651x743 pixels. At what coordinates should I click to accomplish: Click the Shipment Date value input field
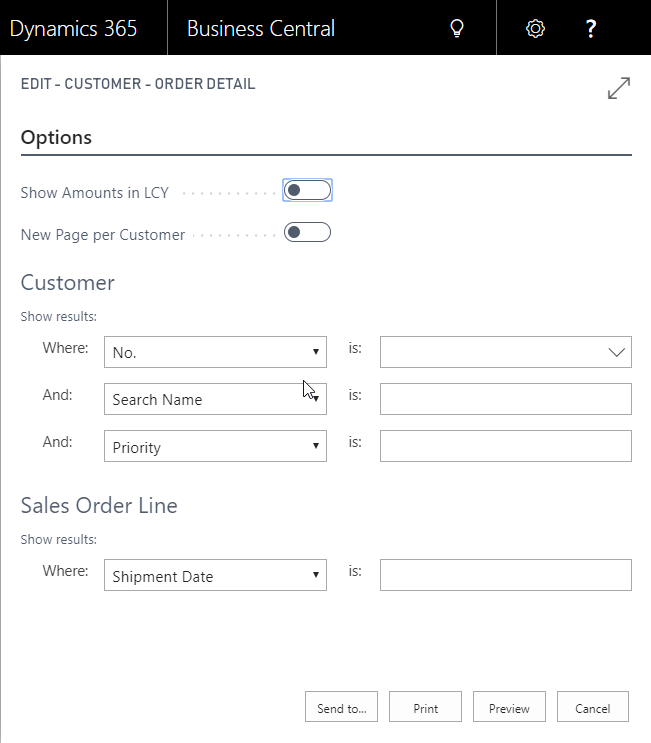(506, 575)
